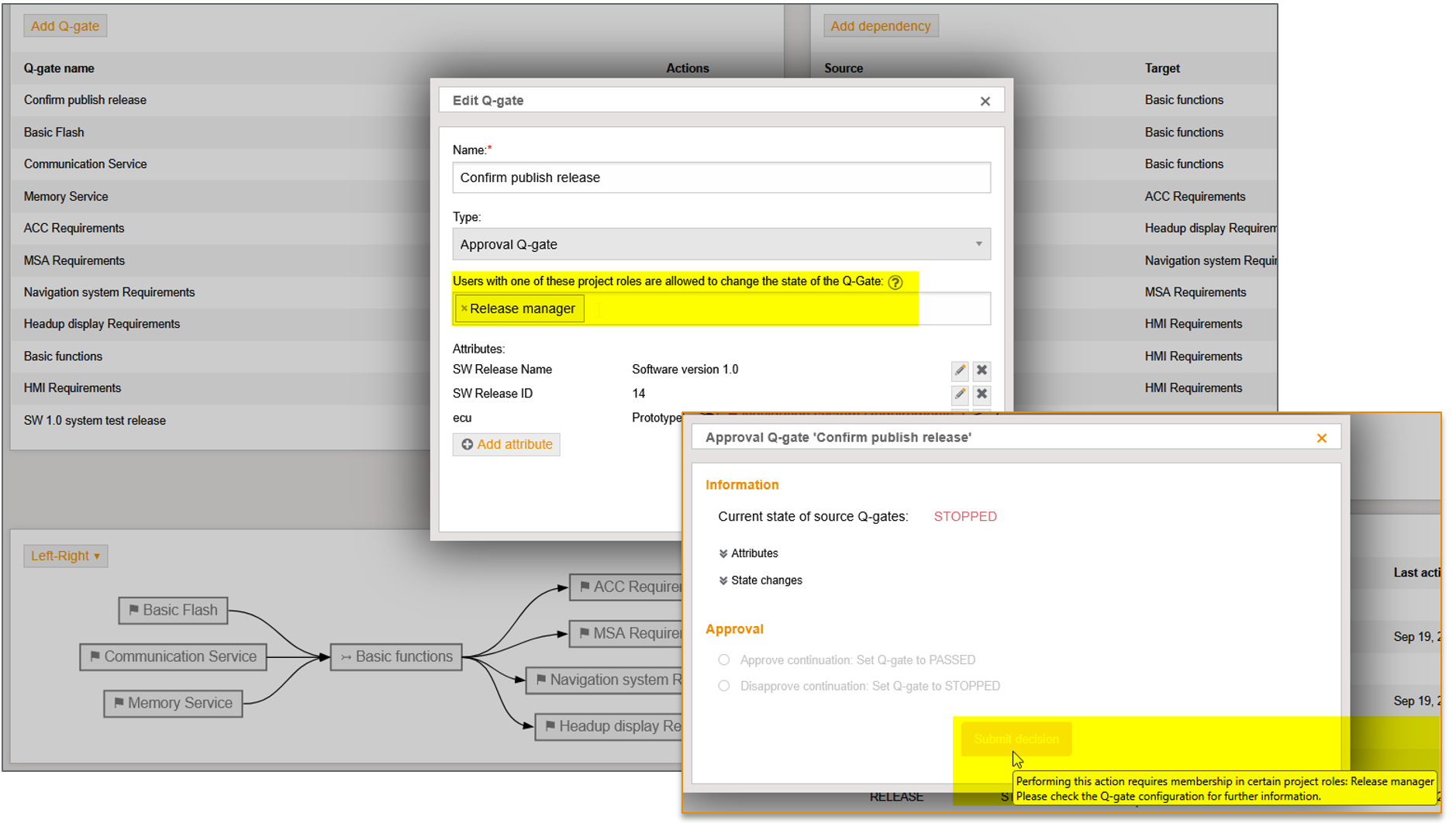Open the Left-Right layout dropdown
This screenshot has height=823, width=1456.
[65, 556]
